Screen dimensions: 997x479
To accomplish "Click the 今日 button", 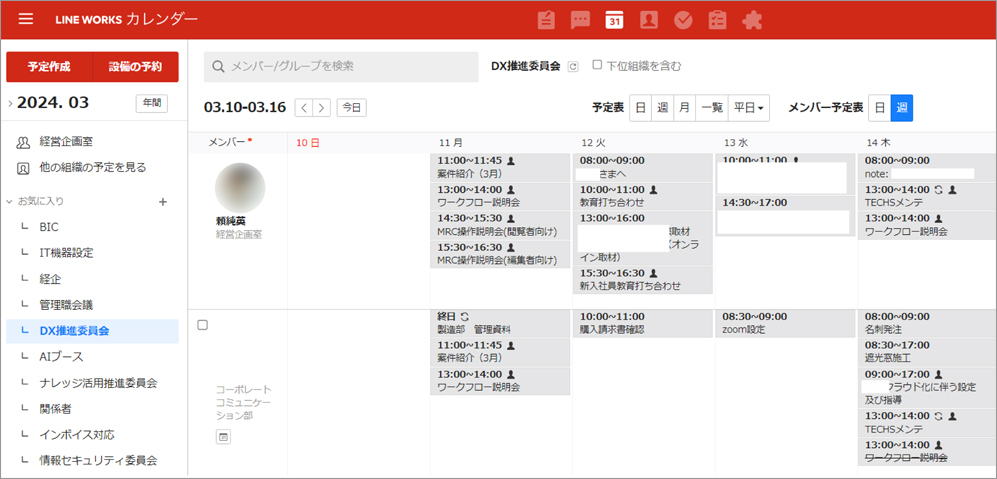I will (x=351, y=107).
